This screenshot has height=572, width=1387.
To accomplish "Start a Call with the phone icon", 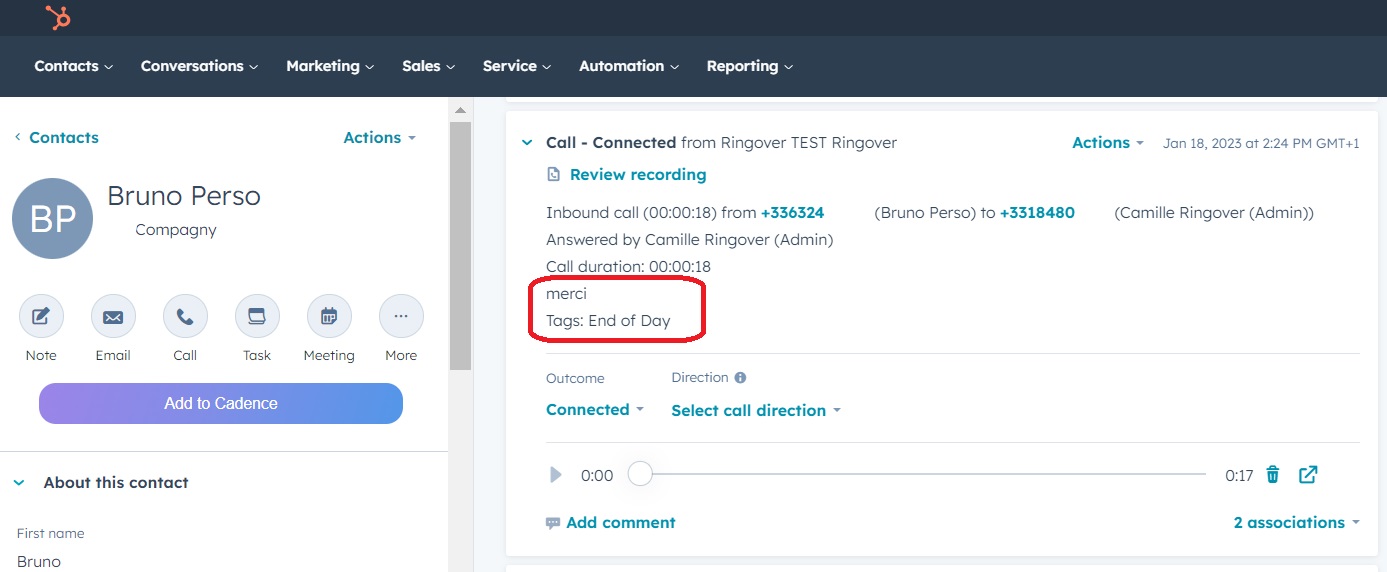I will pos(185,317).
